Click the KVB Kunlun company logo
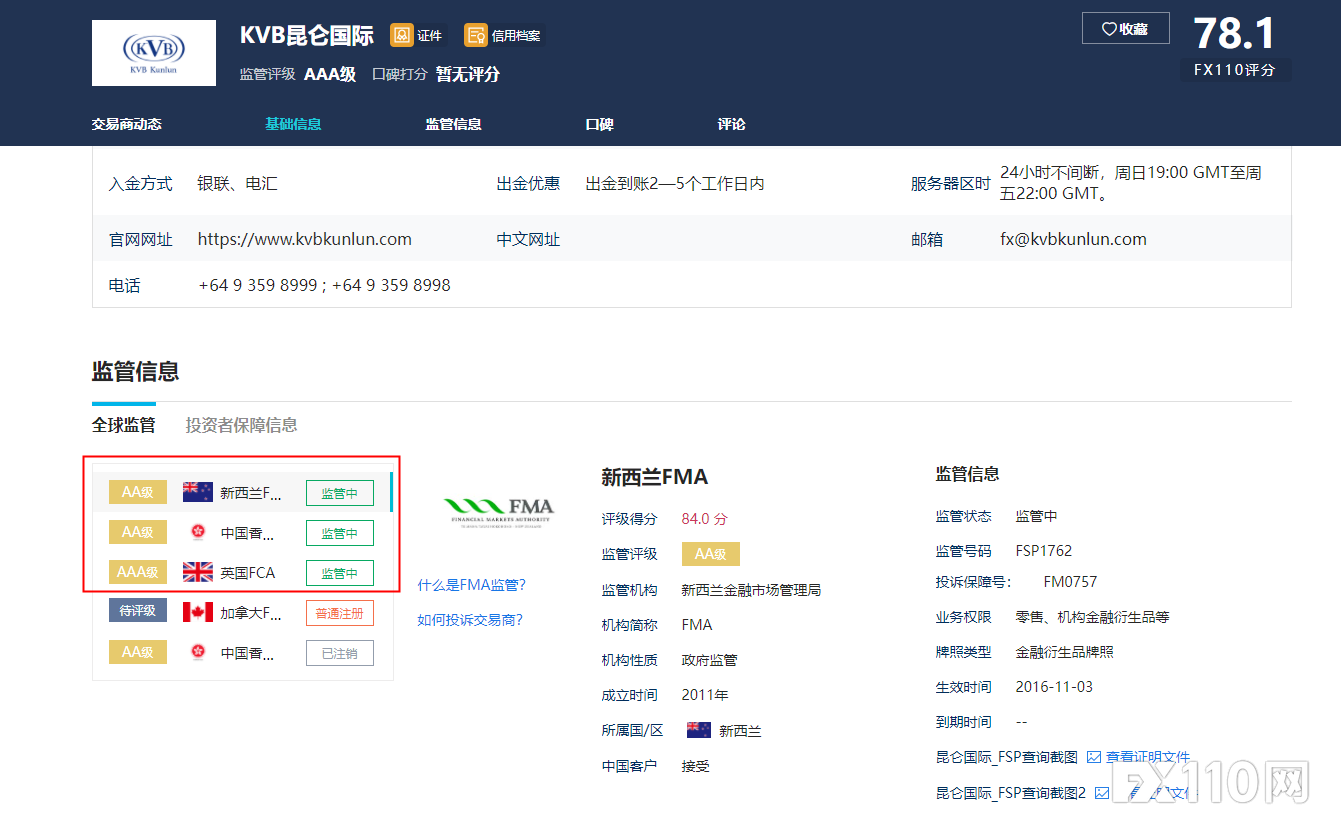 (153, 52)
